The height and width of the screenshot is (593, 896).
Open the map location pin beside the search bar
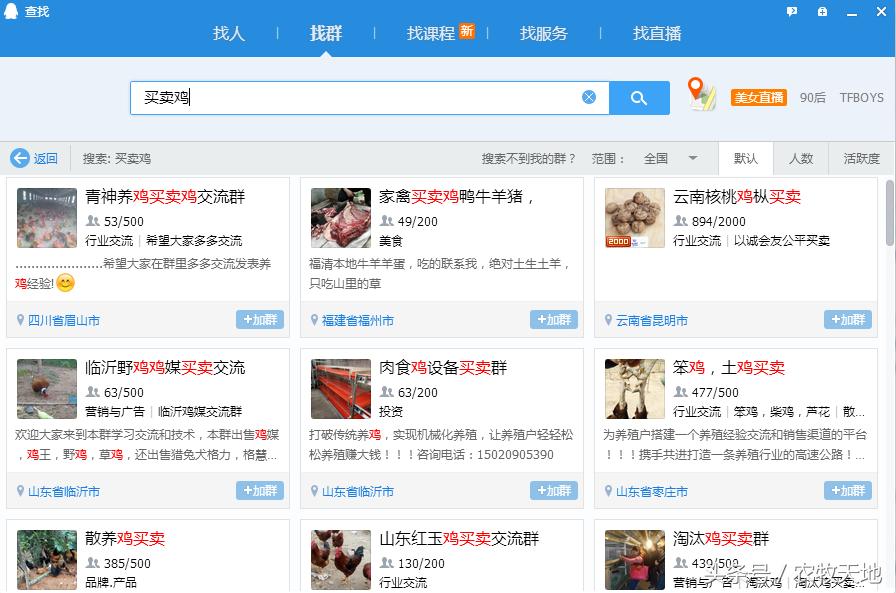pyautogui.click(x=700, y=93)
